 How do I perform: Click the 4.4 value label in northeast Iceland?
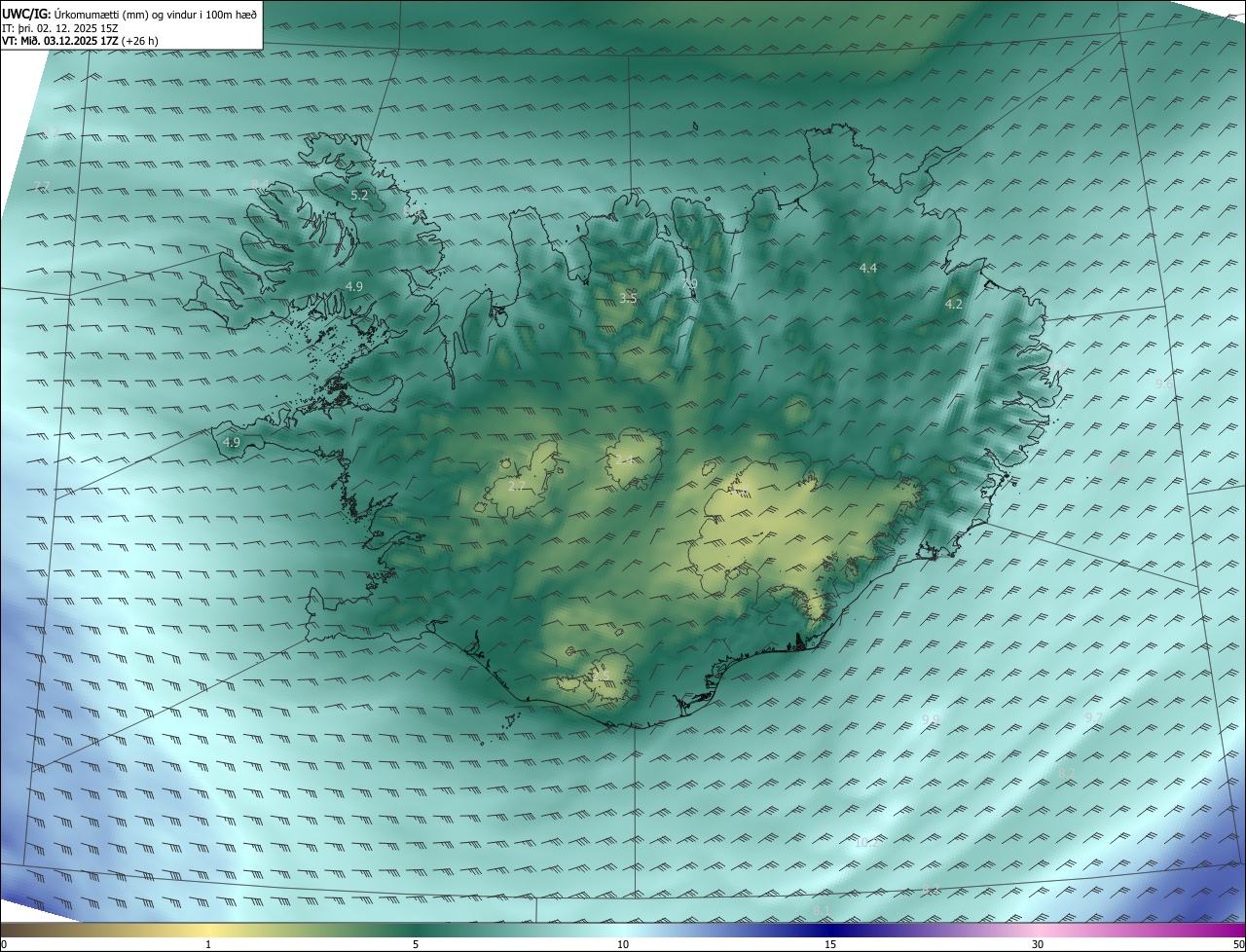click(x=868, y=268)
